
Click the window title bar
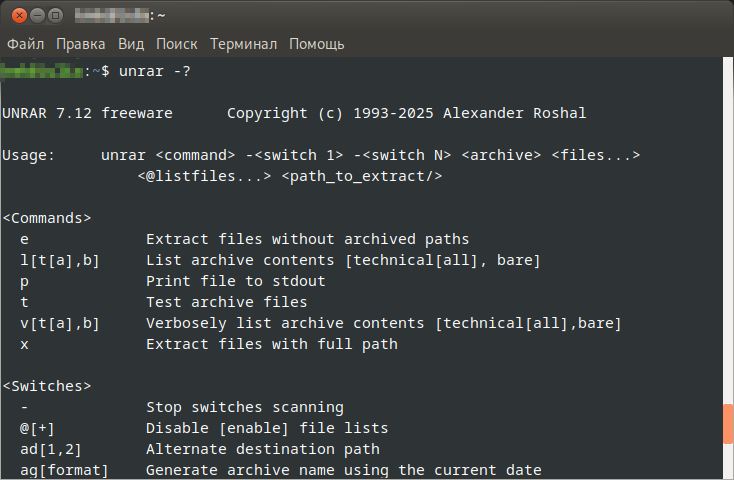pos(400,15)
